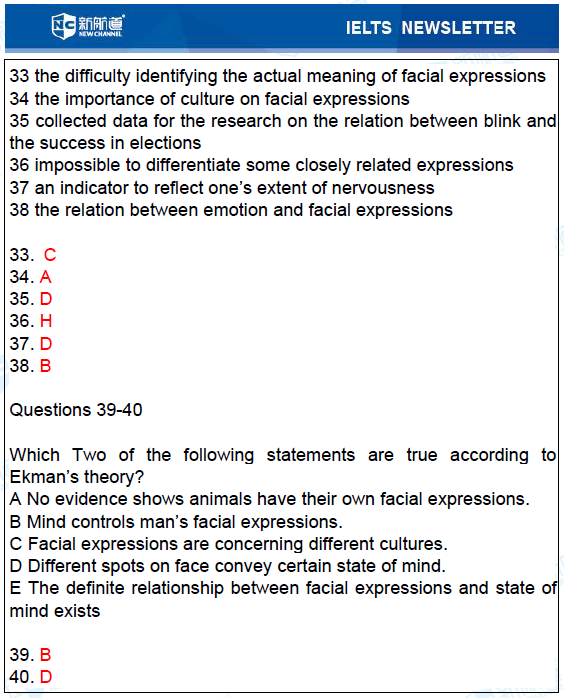Click statement 37 about extent of nervousness

pos(222,188)
